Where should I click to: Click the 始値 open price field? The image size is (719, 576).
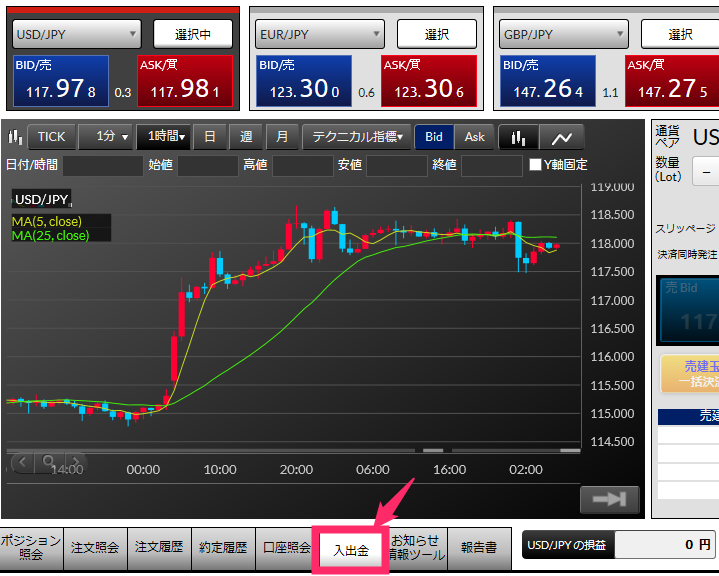(208, 166)
